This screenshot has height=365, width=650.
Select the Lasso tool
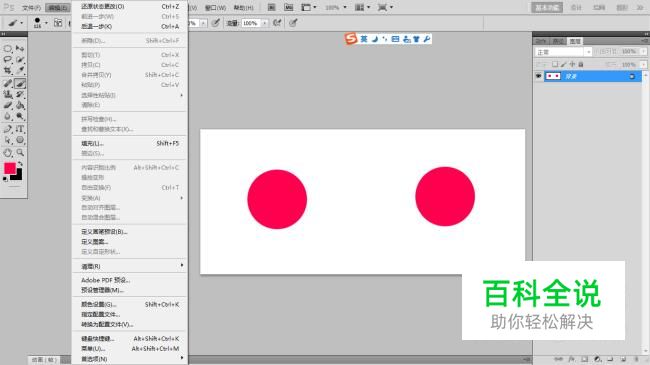coord(7,60)
